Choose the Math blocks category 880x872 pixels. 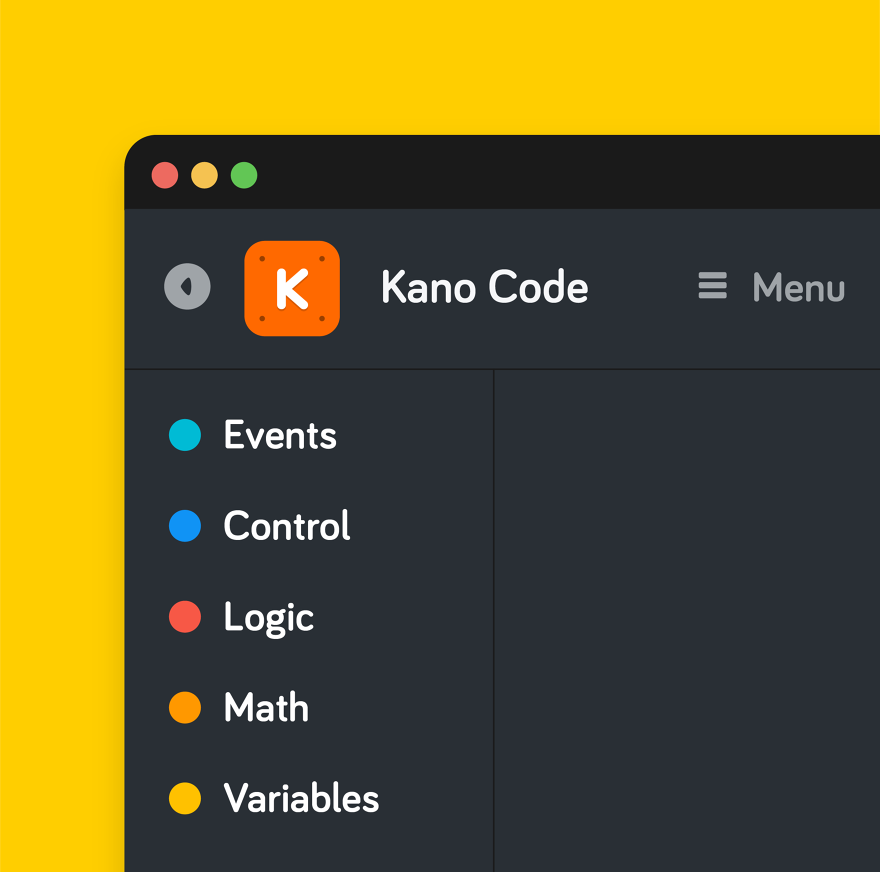(266, 708)
